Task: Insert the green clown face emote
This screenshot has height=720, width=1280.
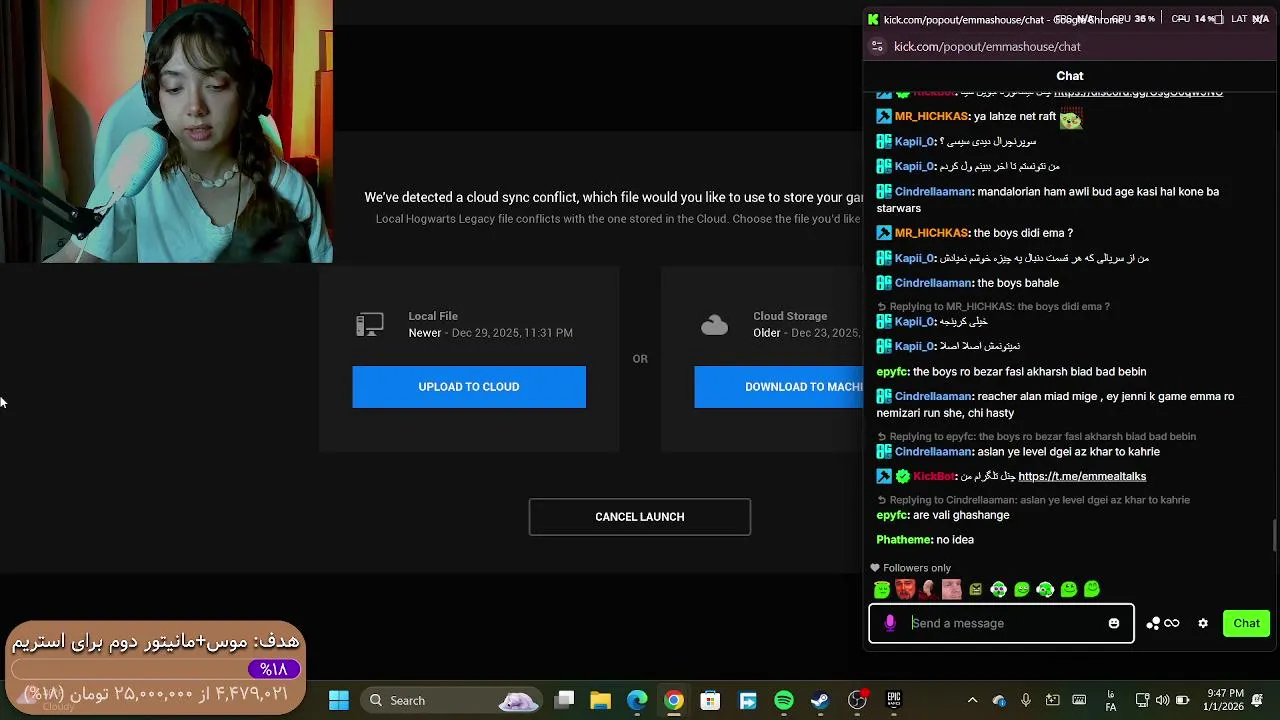Action: click(x=998, y=589)
